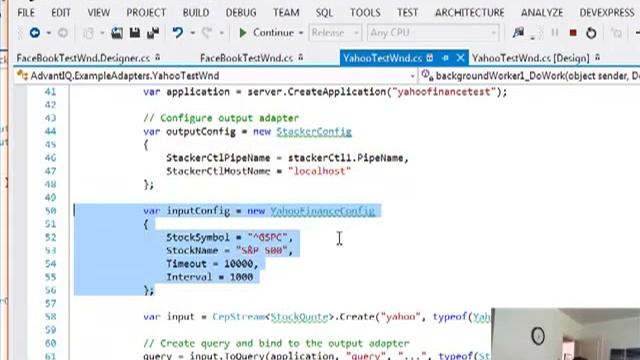Expand the Navigate Backward history dropdown
This screenshot has width=640, height=360.
(x=49, y=33)
